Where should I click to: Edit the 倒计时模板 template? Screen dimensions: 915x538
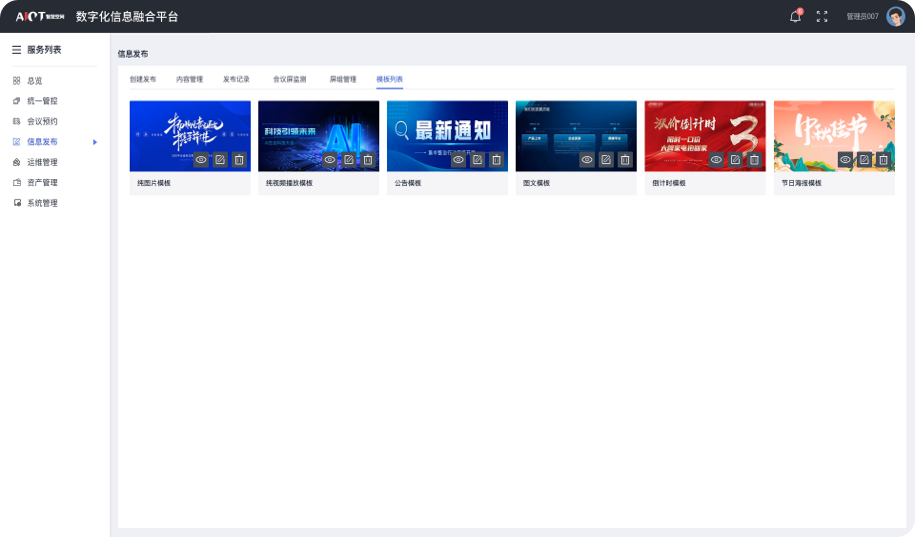pos(735,159)
